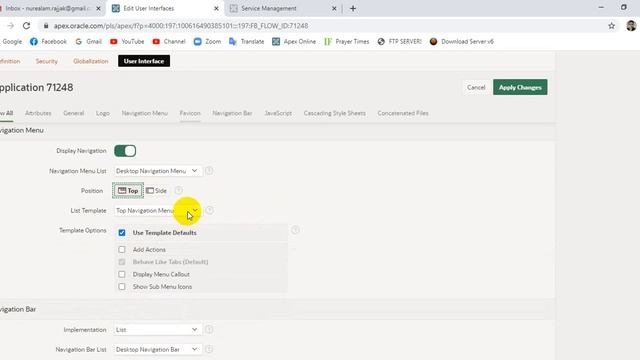640x360 pixels.
Task: Open the FTP SERVER! bookmark
Action: (400, 42)
